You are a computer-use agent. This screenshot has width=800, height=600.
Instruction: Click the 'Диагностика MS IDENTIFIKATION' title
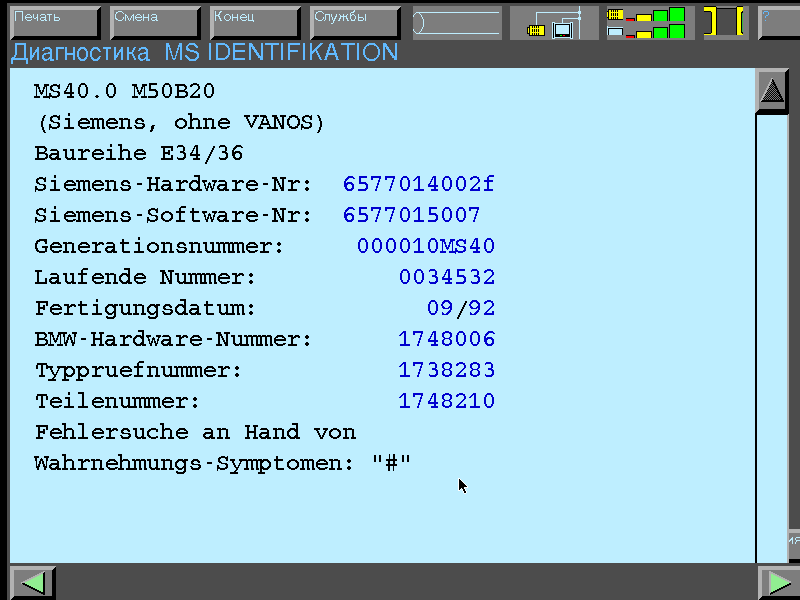pos(204,53)
